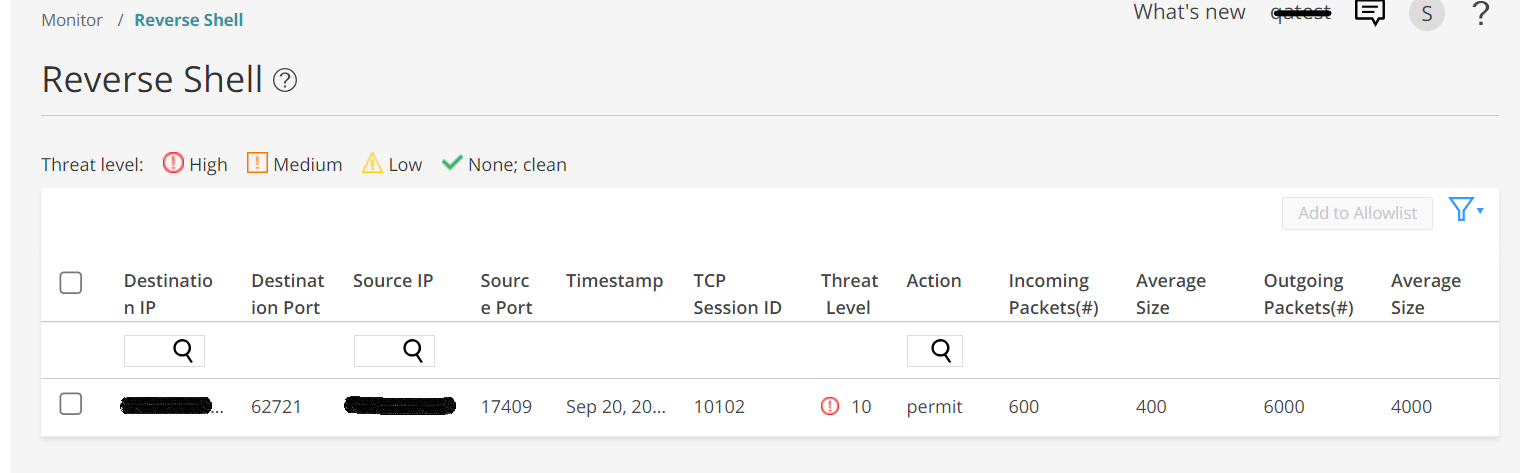Image resolution: width=1520 pixels, height=473 pixels.
Task: Click the High threat icon in table row
Action: (x=830, y=406)
